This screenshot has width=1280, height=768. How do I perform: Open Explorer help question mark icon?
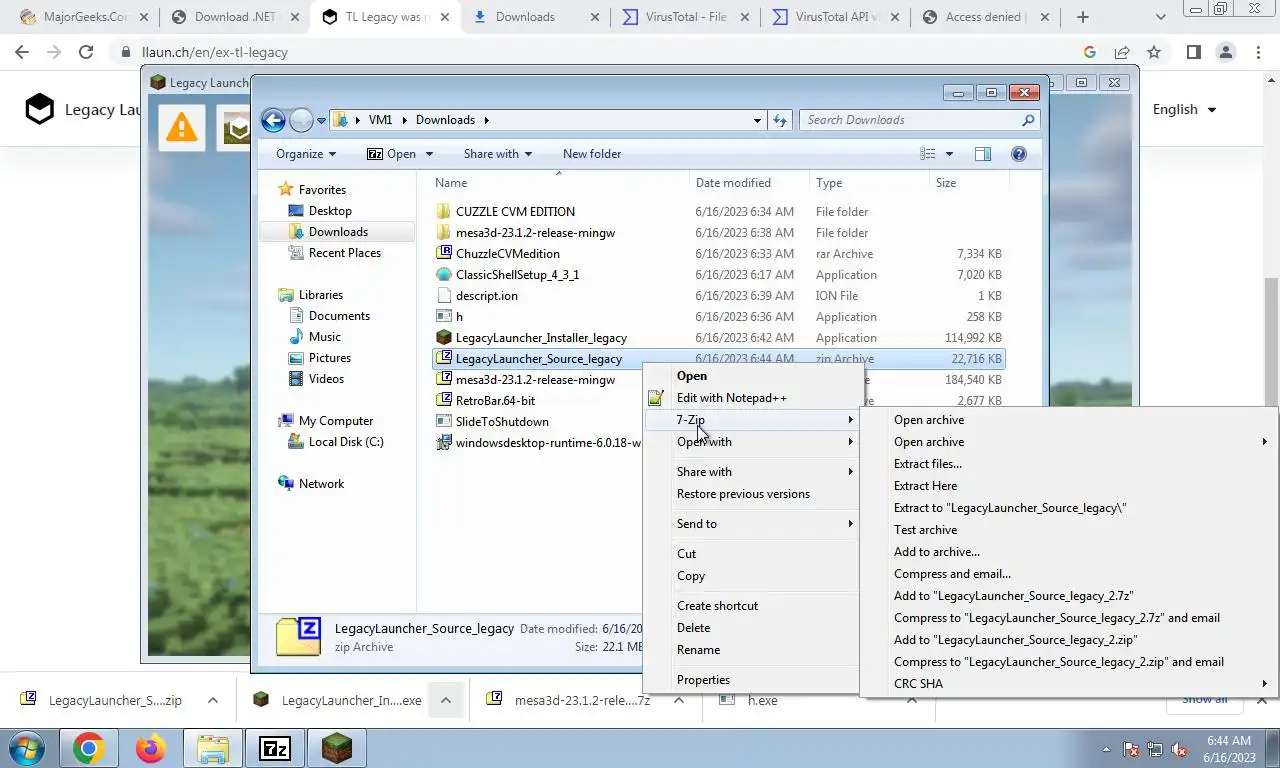point(1019,154)
